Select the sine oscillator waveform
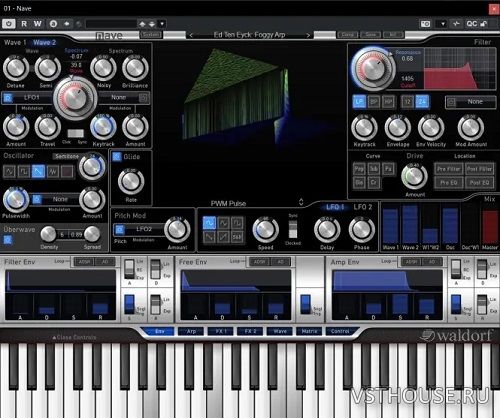This screenshot has height=418, width=500. pos(9,171)
